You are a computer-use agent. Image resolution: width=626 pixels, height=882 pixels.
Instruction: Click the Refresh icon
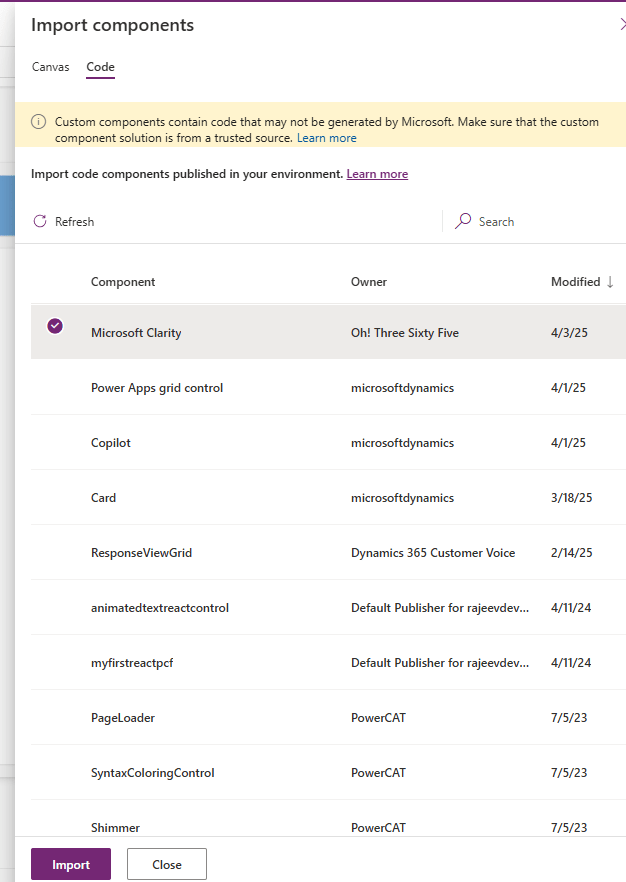[x=40, y=222]
